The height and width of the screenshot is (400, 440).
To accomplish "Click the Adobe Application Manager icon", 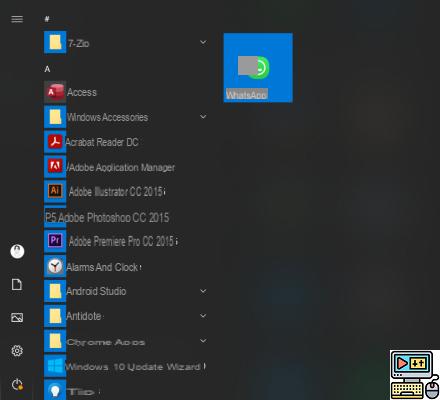I will click(x=55, y=166).
